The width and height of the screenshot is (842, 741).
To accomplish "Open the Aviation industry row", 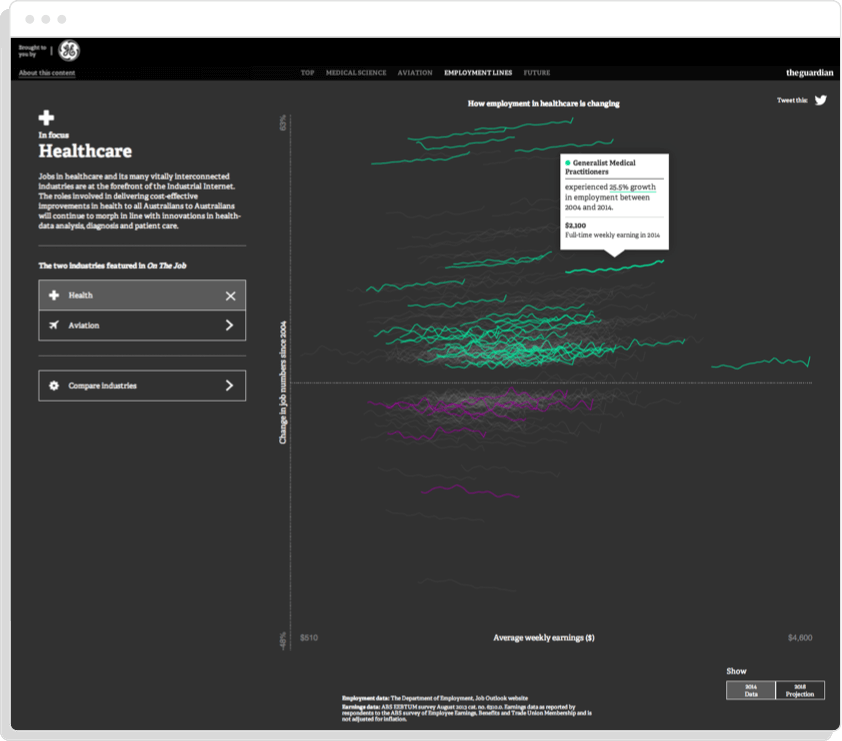I will (140, 326).
